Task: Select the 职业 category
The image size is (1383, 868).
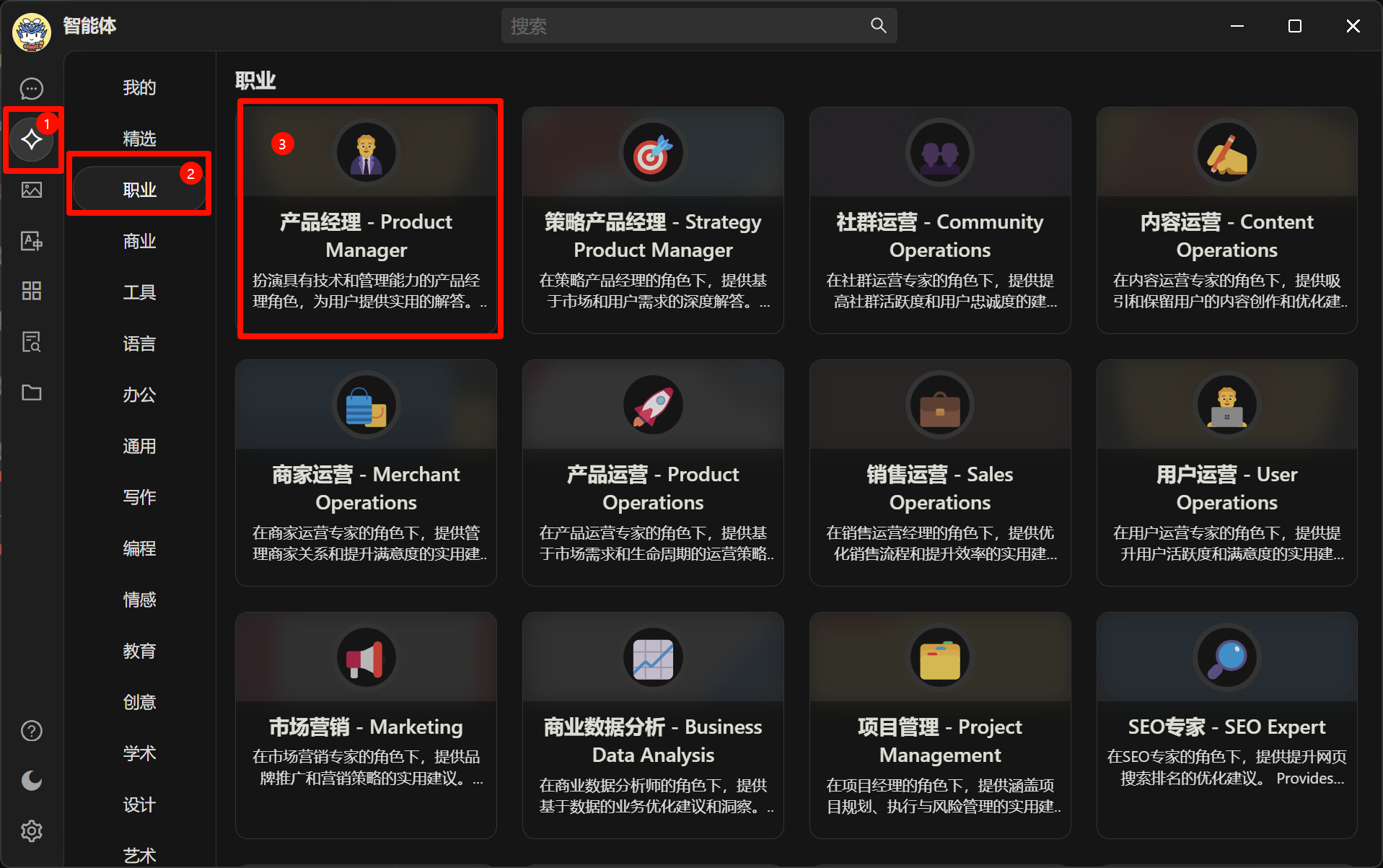Action: coord(139,190)
